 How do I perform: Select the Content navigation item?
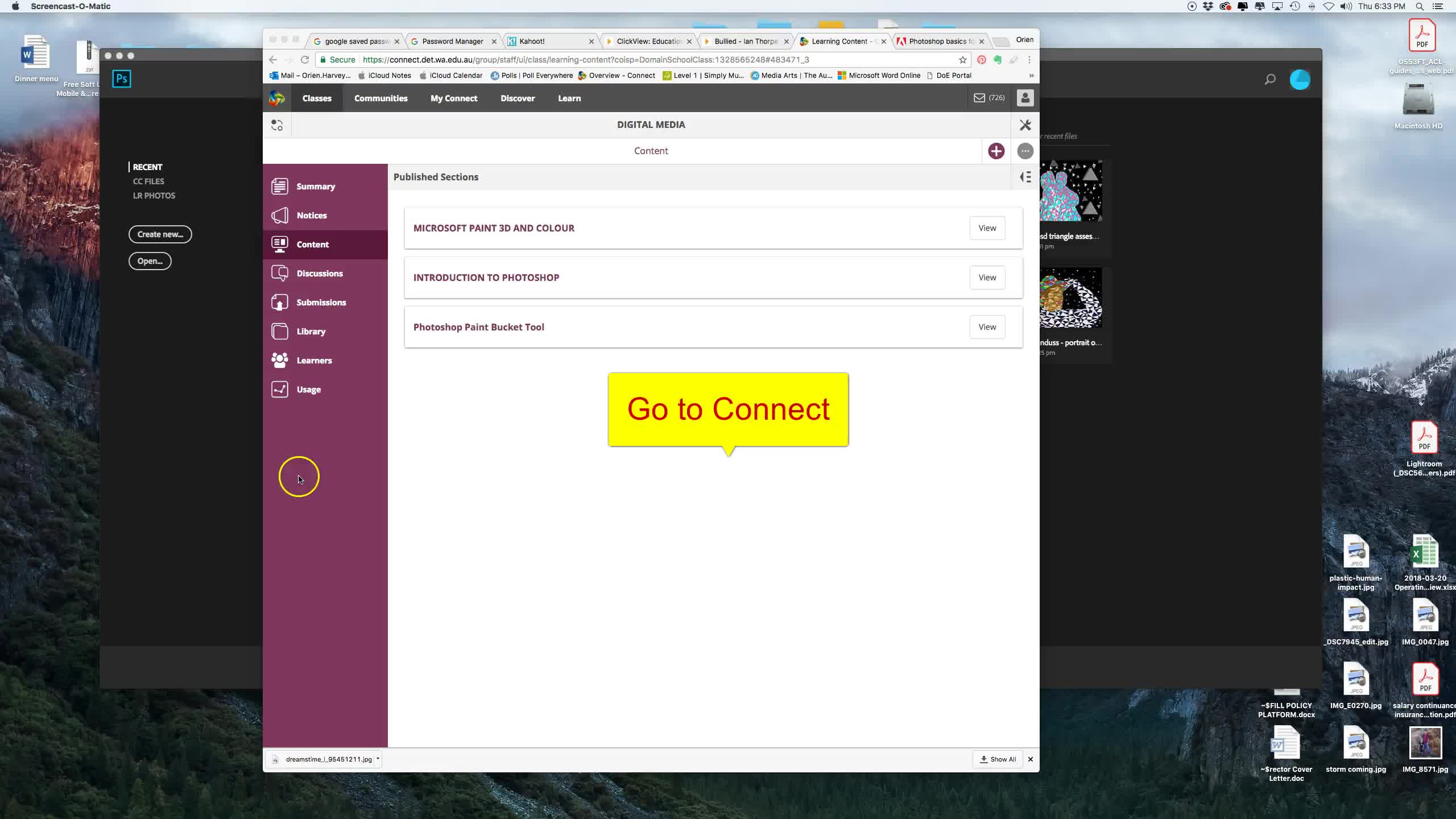tap(312, 244)
